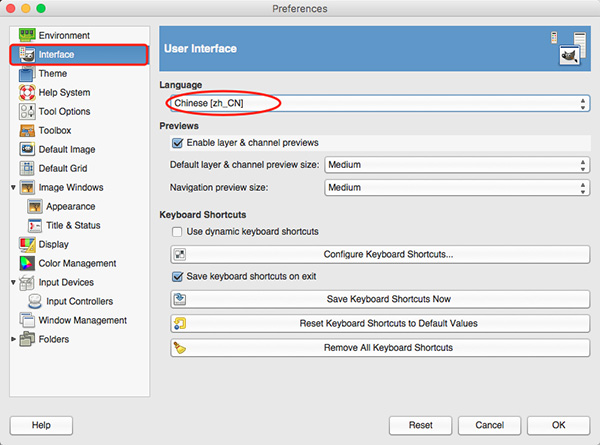
Task: Click Configure Keyboard Shortcuts button
Action: 380,254
